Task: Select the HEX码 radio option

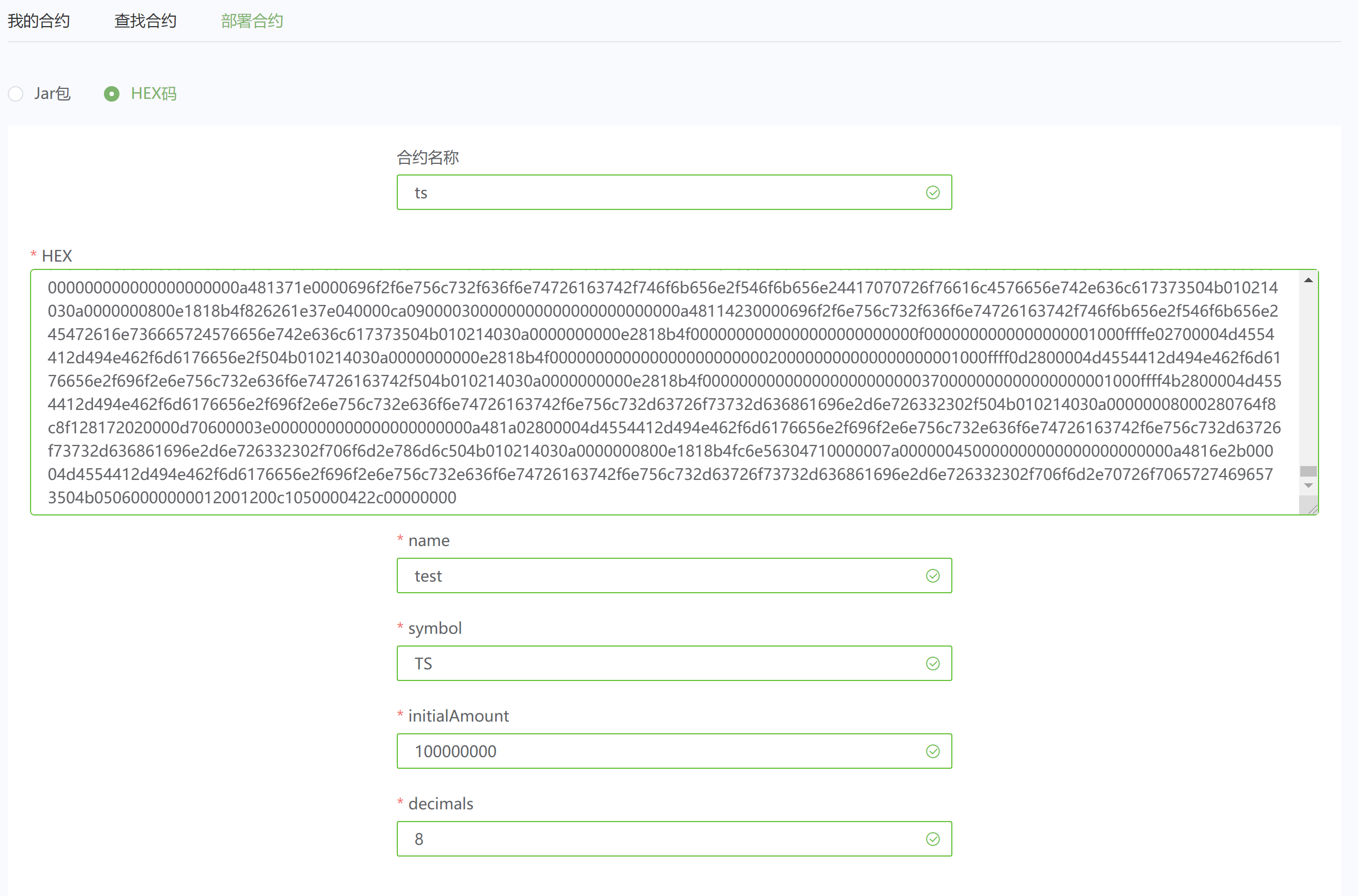Action: (112, 94)
